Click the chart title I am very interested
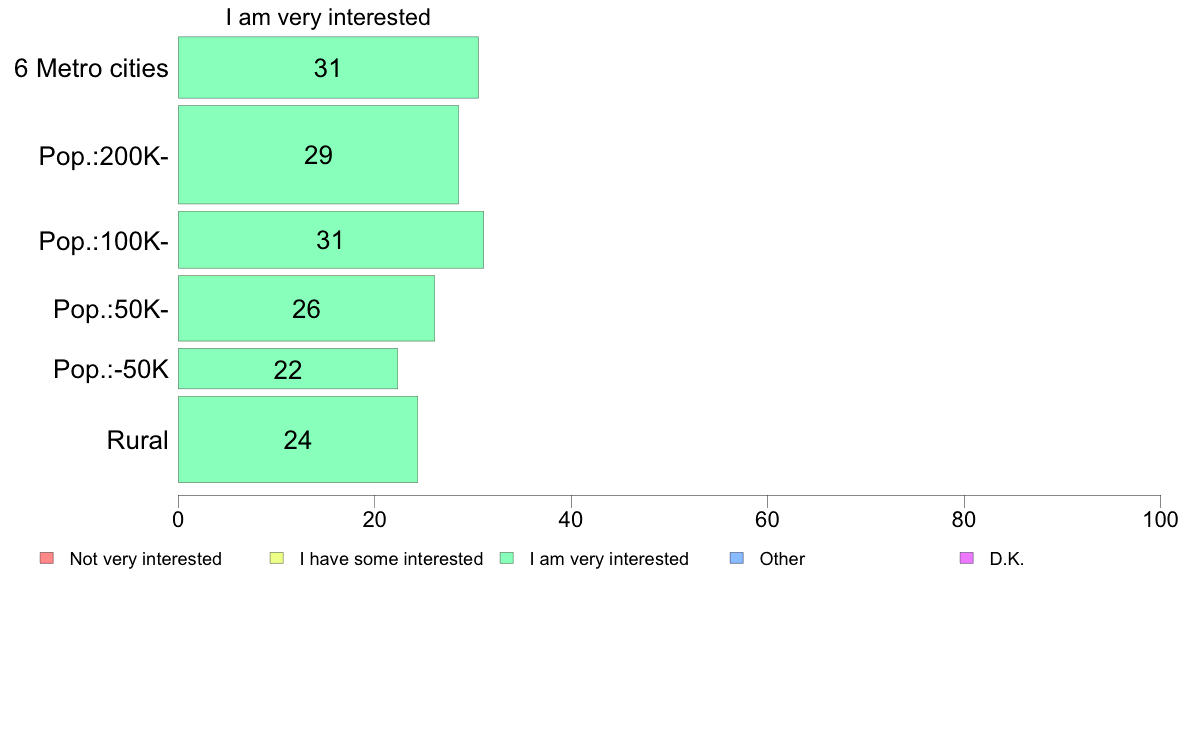 click(328, 17)
